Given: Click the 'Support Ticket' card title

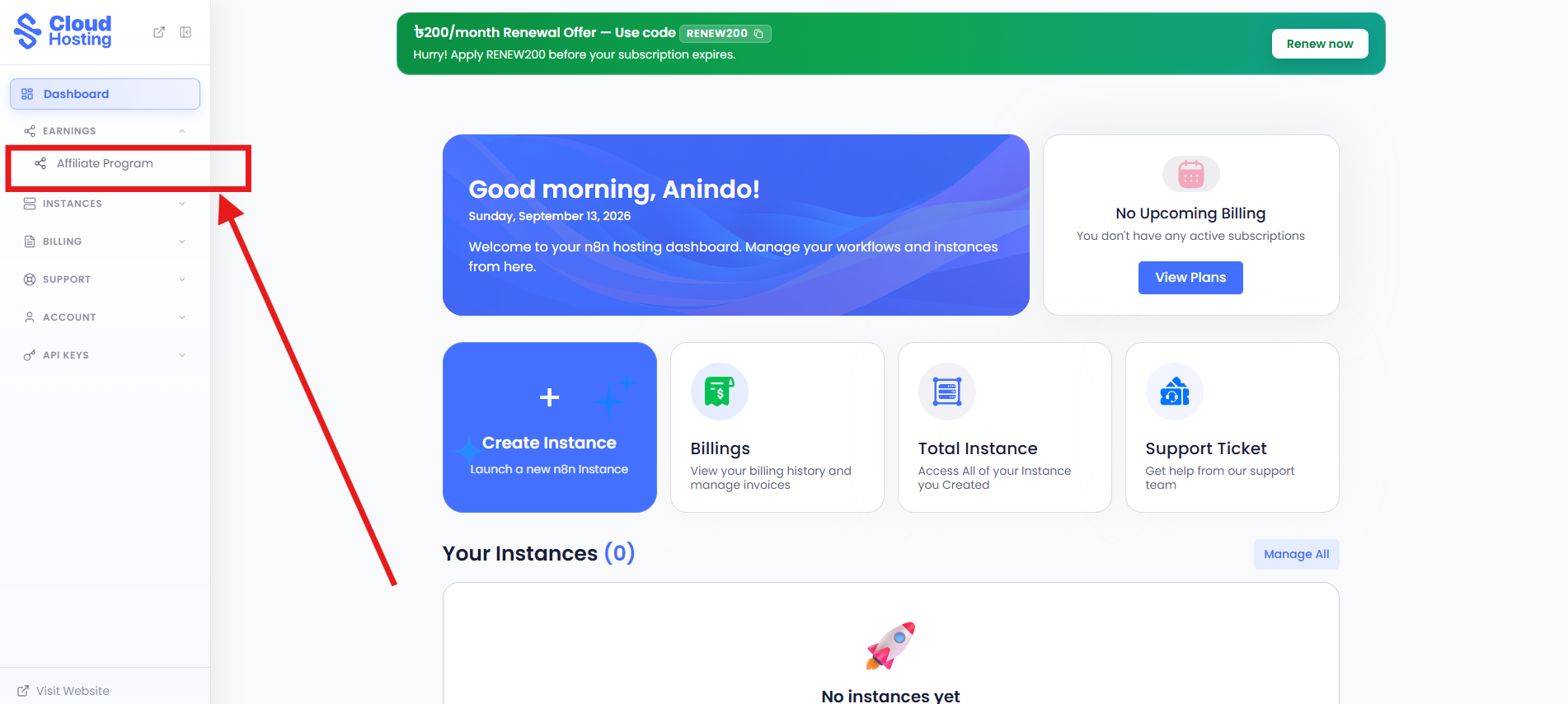Looking at the screenshot, I should (x=1206, y=448).
